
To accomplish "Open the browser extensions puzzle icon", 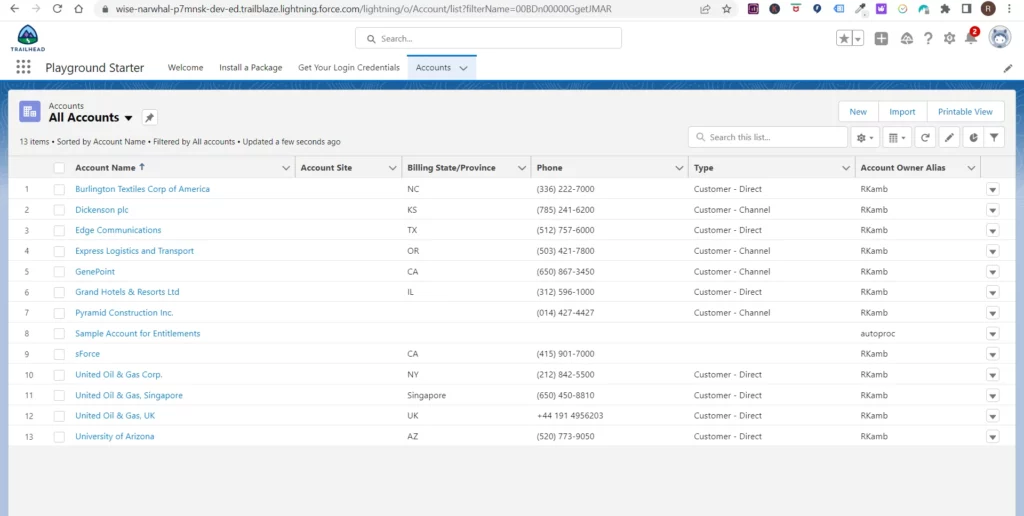I will (945, 9).
